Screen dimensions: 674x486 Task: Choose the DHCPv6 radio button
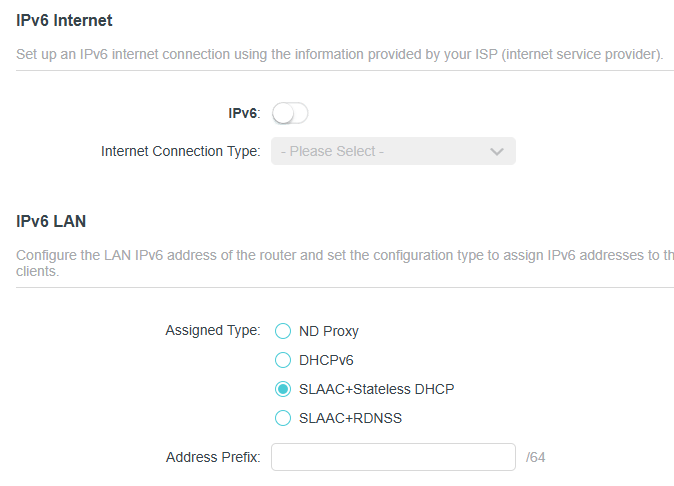pos(283,360)
